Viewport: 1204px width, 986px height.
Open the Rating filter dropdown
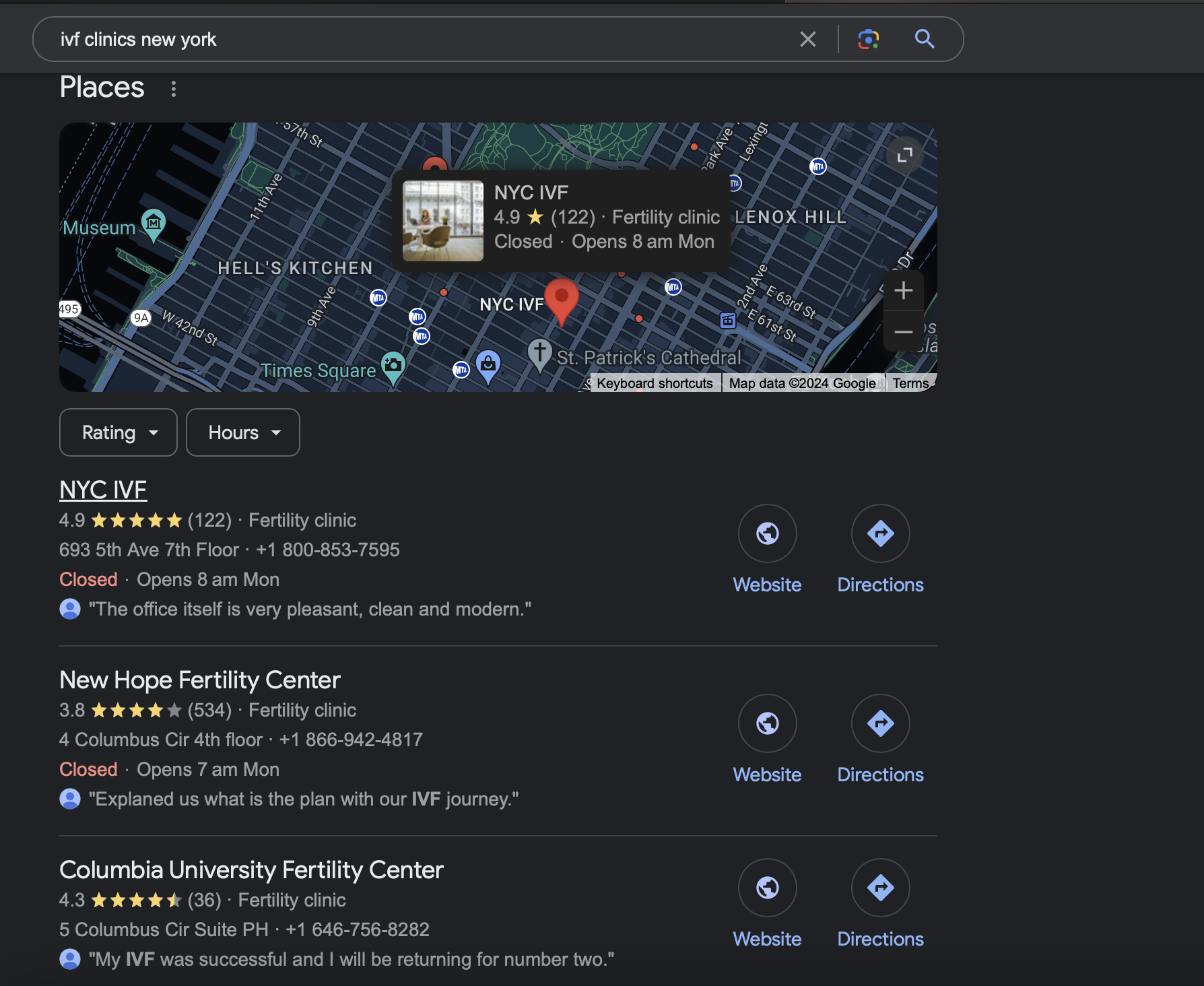pyautogui.click(x=118, y=432)
